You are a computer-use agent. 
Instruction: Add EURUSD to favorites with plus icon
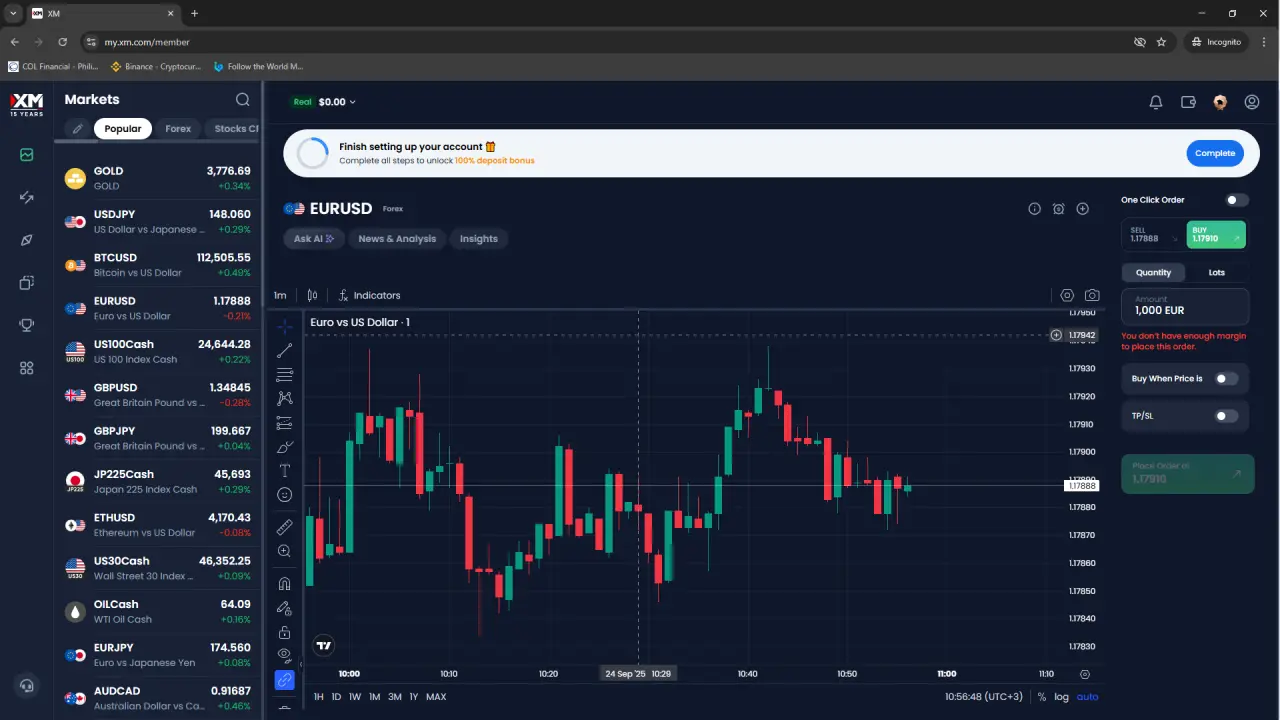point(1083,209)
